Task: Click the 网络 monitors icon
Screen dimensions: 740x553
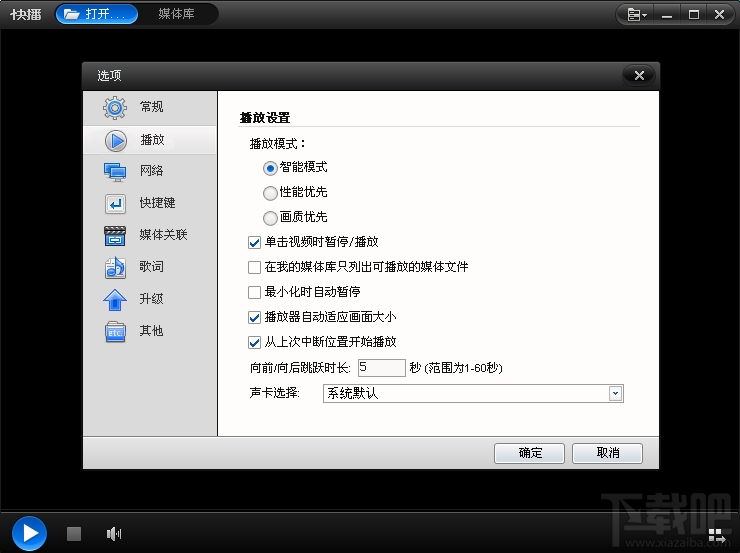Action: tap(115, 172)
